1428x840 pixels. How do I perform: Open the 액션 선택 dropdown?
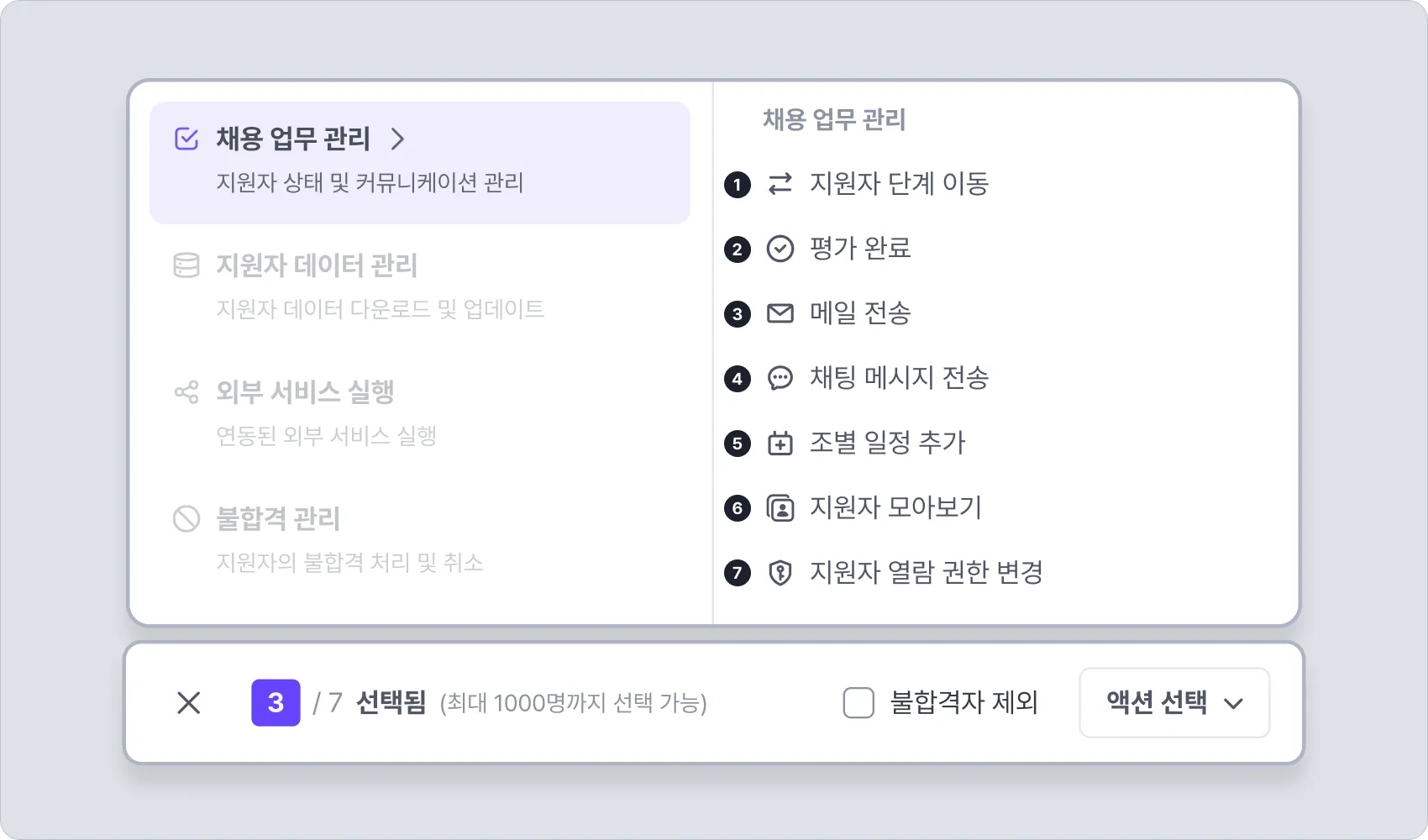pyautogui.click(x=1173, y=703)
